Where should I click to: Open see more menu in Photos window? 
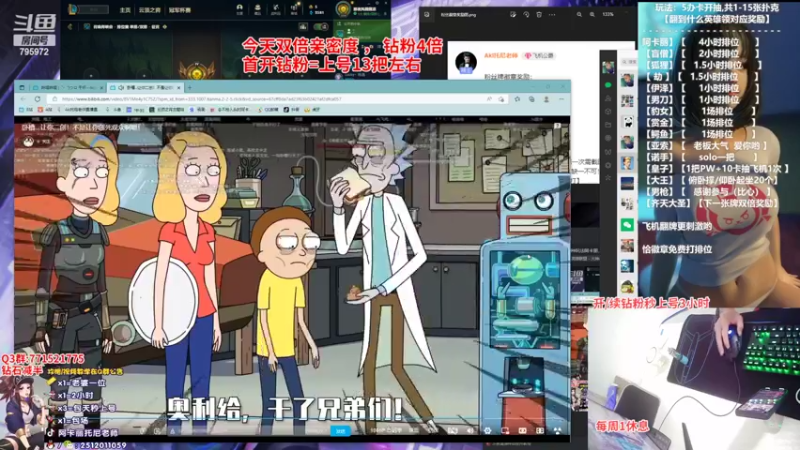(552, 15)
